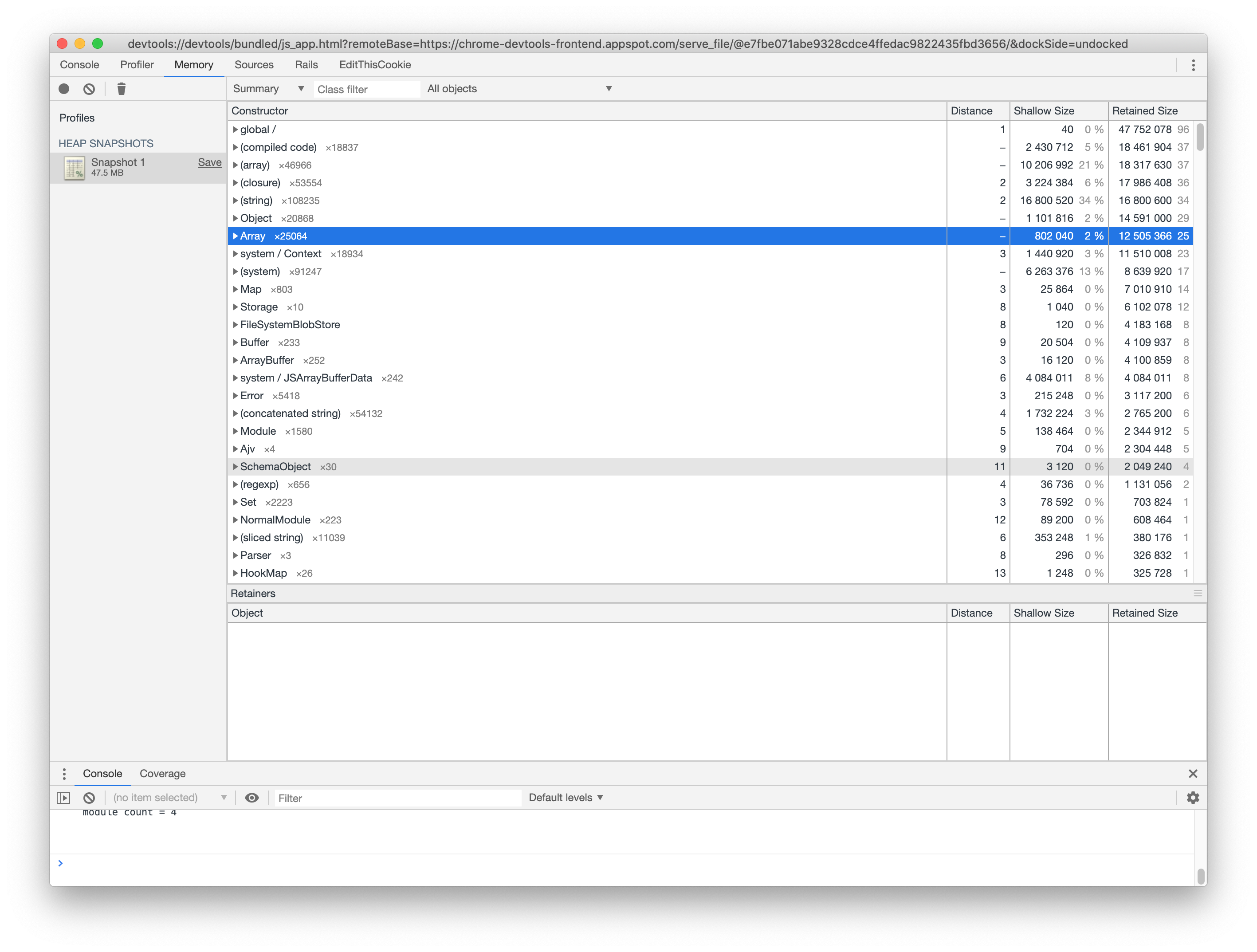This screenshot has height=952, width=1257.
Task: Sort by the top Distance column header
Action: click(978, 111)
